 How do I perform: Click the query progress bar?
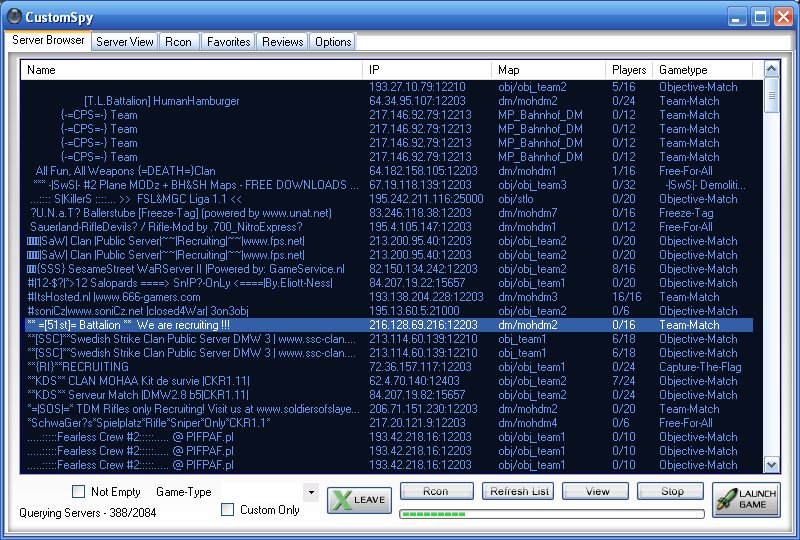click(x=551, y=514)
